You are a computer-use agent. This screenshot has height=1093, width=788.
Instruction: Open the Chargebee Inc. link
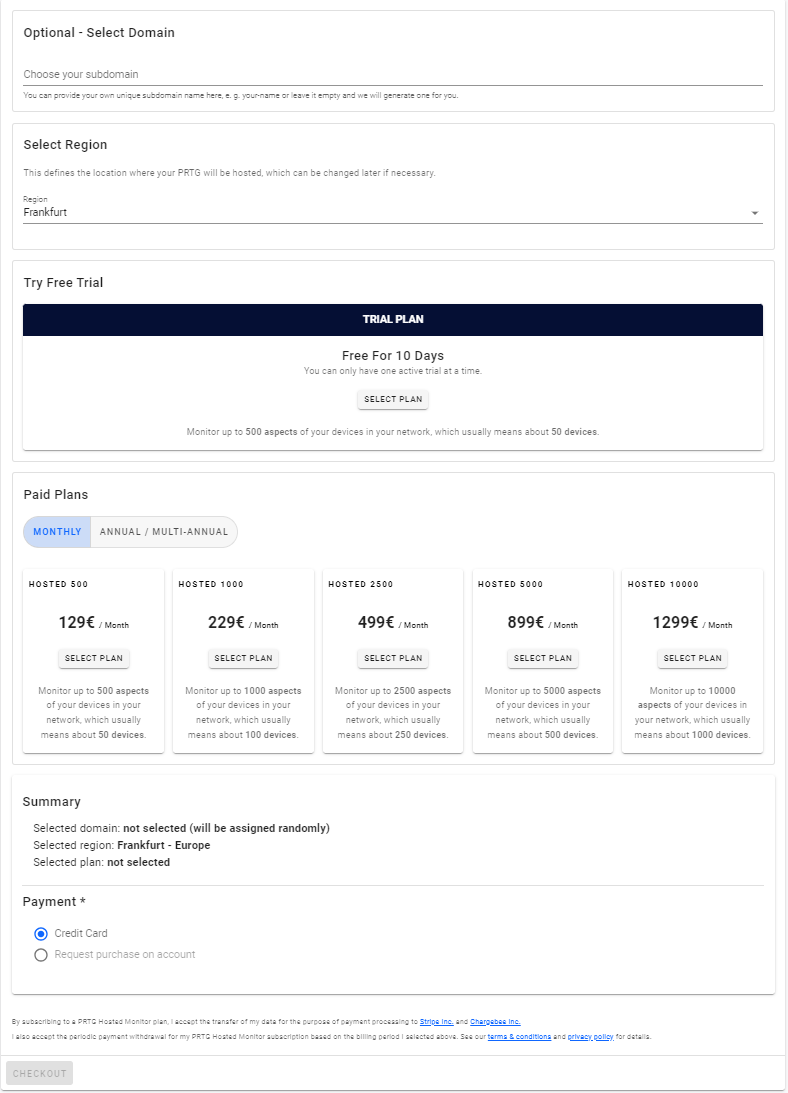click(495, 1022)
